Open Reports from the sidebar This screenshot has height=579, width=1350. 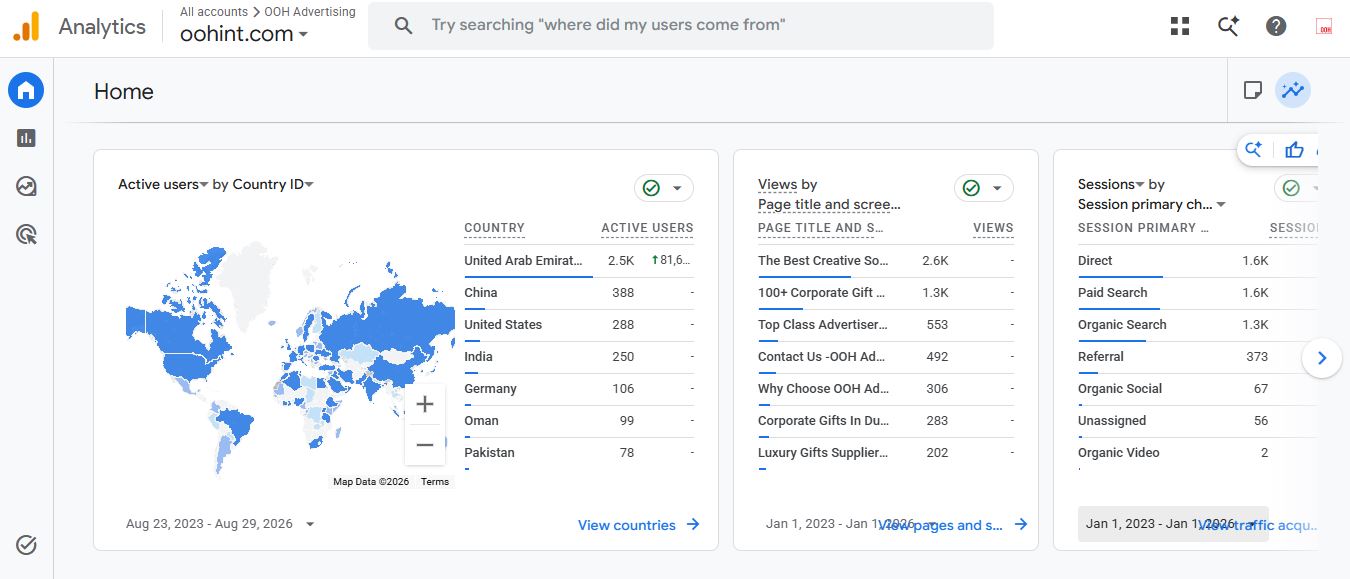(27, 138)
